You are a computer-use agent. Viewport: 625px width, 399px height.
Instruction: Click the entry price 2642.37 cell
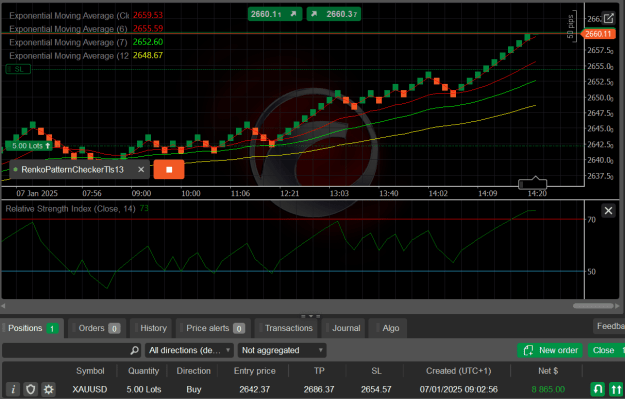click(x=255, y=389)
